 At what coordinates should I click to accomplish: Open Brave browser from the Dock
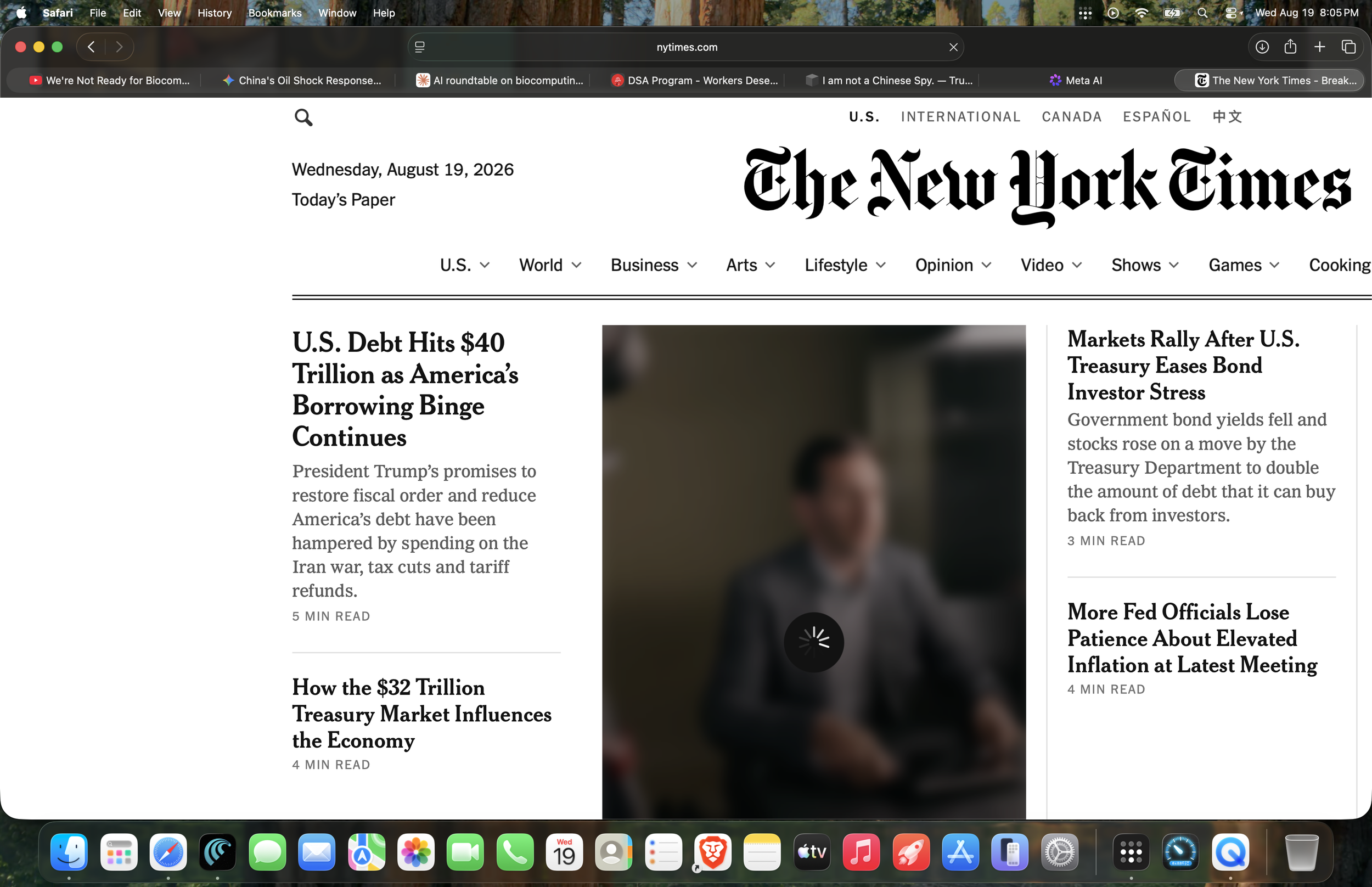[x=713, y=852]
